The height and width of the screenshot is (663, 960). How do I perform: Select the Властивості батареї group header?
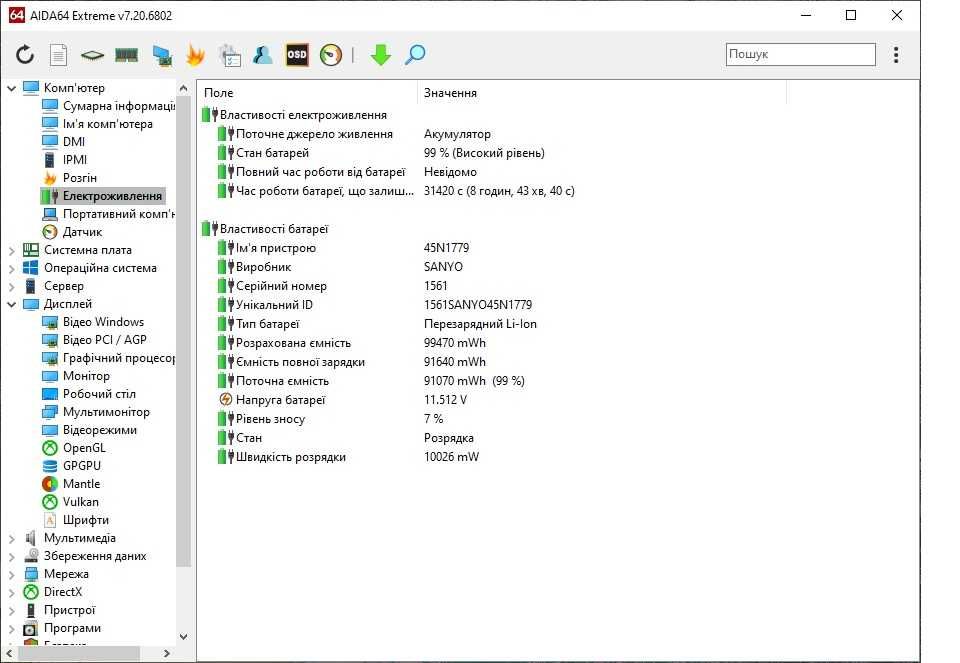265,229
